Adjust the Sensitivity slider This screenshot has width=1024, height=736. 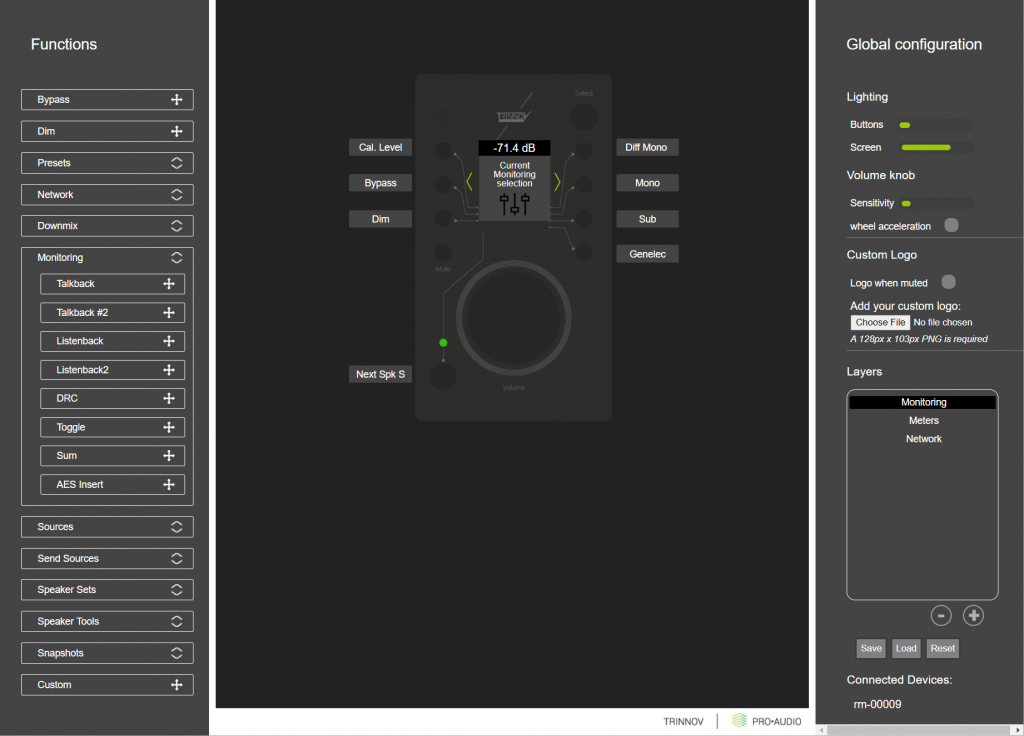click(936, 203)
